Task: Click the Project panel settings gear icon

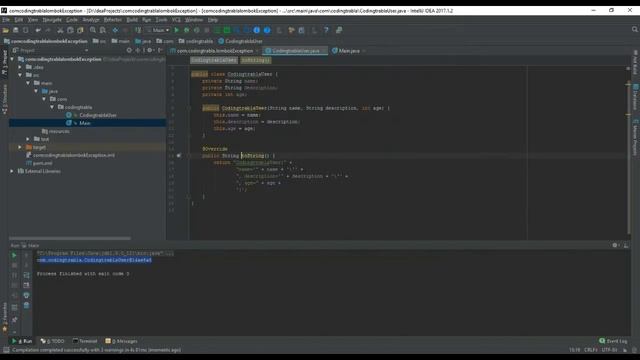Action: coord(150,50)
